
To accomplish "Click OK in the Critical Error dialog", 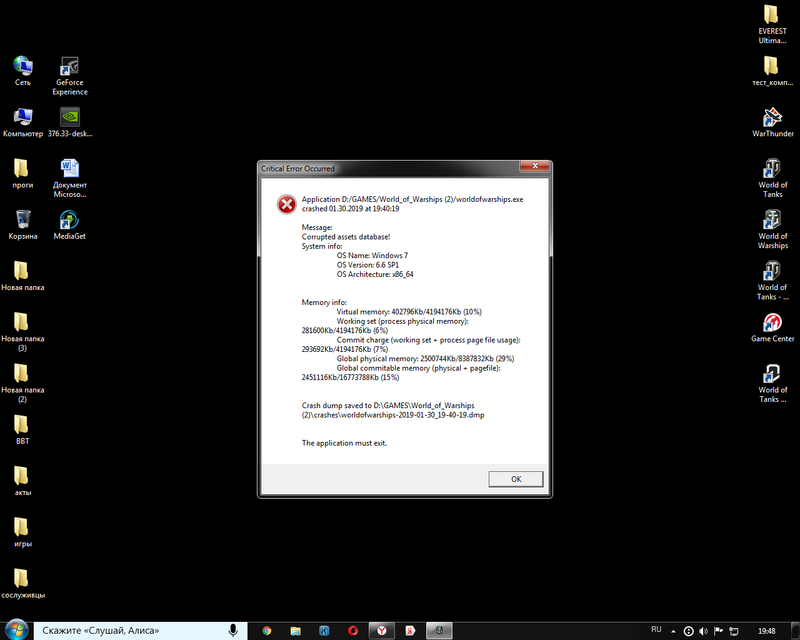I will pos(516,479).
